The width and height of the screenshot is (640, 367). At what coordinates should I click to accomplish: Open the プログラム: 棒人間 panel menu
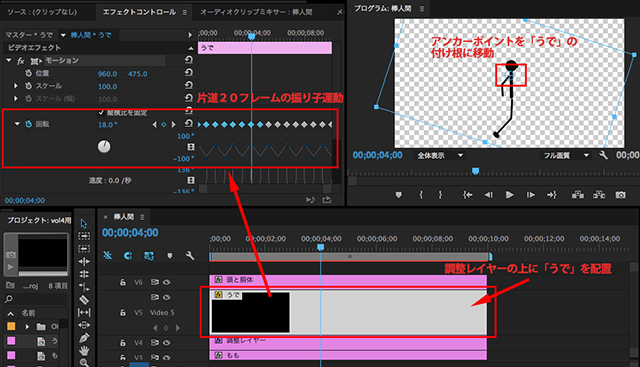[x=422, y=8]
